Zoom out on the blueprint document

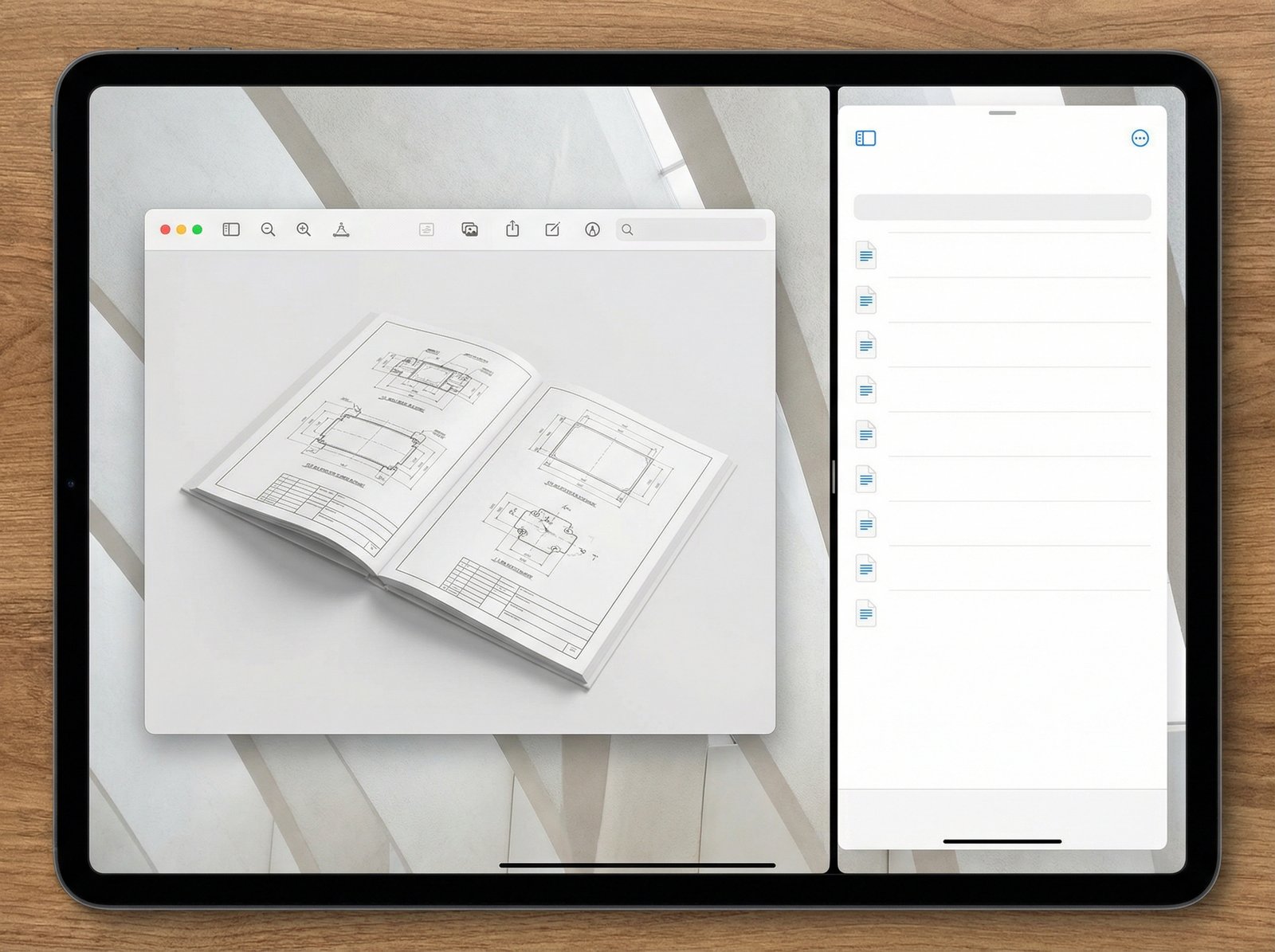click(268, 229)
